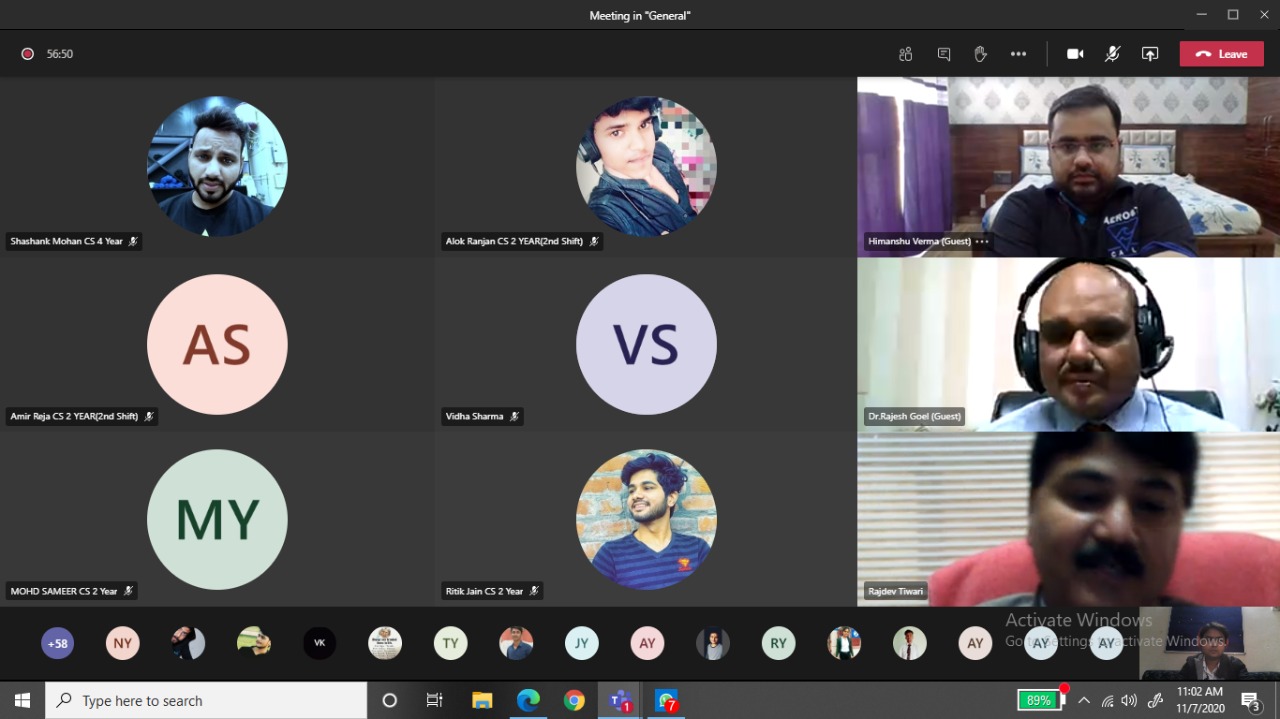Open File Explorer from the taskbar
The height and width of the screenshot is (719, 1280).
click(x=482, y=700)
